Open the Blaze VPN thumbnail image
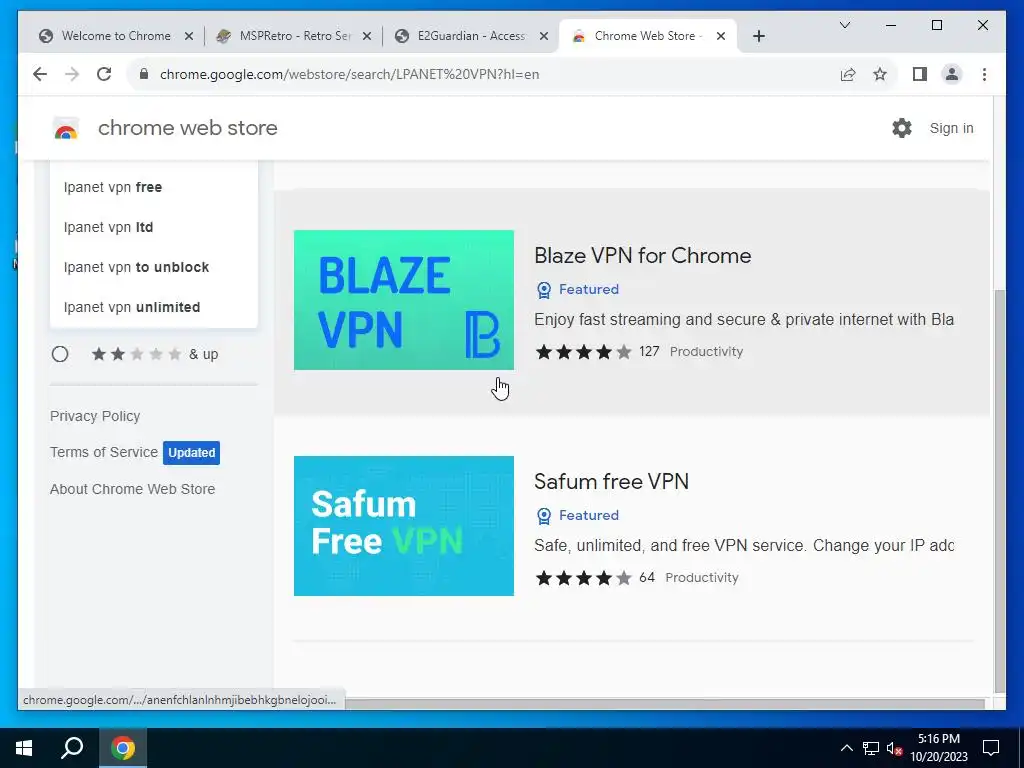The image size is (1024, 768). coord(404,300)
